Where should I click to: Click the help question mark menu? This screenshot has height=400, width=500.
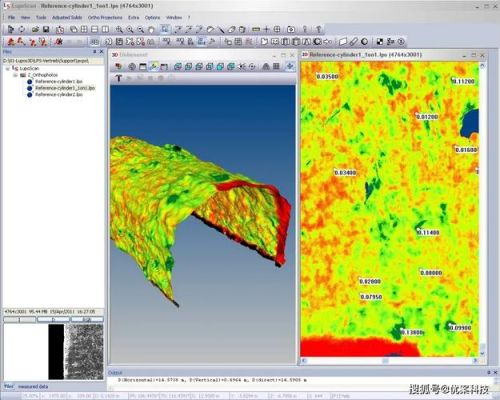coord(189,17)
